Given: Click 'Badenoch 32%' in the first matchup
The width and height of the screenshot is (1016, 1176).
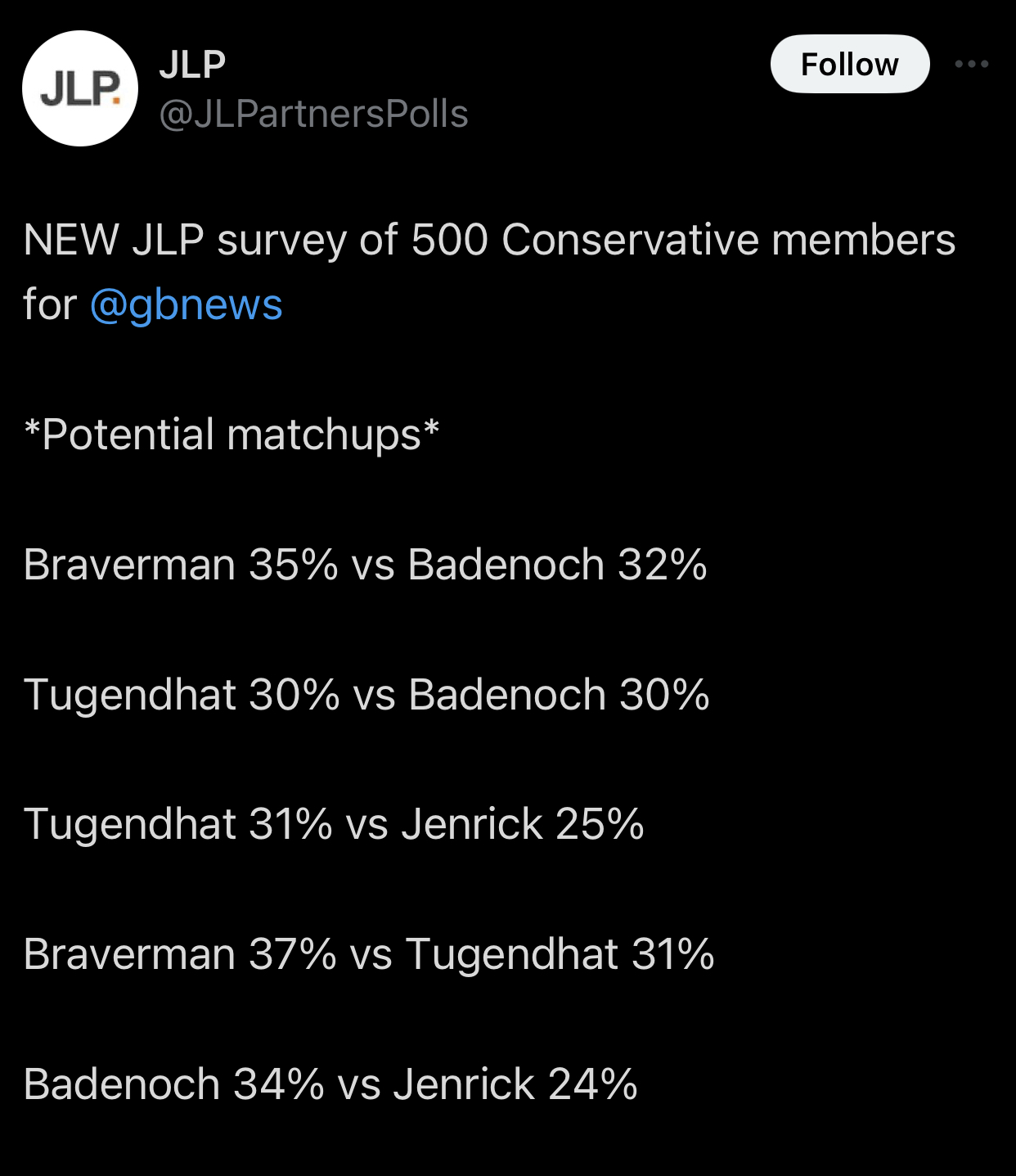Looking at the screenshot, I should point(557,565).
